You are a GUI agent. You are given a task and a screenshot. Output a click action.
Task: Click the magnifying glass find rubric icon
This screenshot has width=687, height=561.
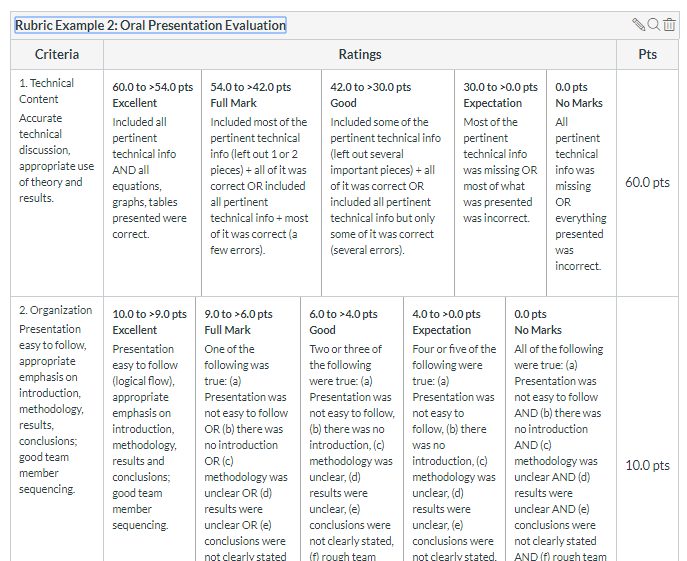654,25
